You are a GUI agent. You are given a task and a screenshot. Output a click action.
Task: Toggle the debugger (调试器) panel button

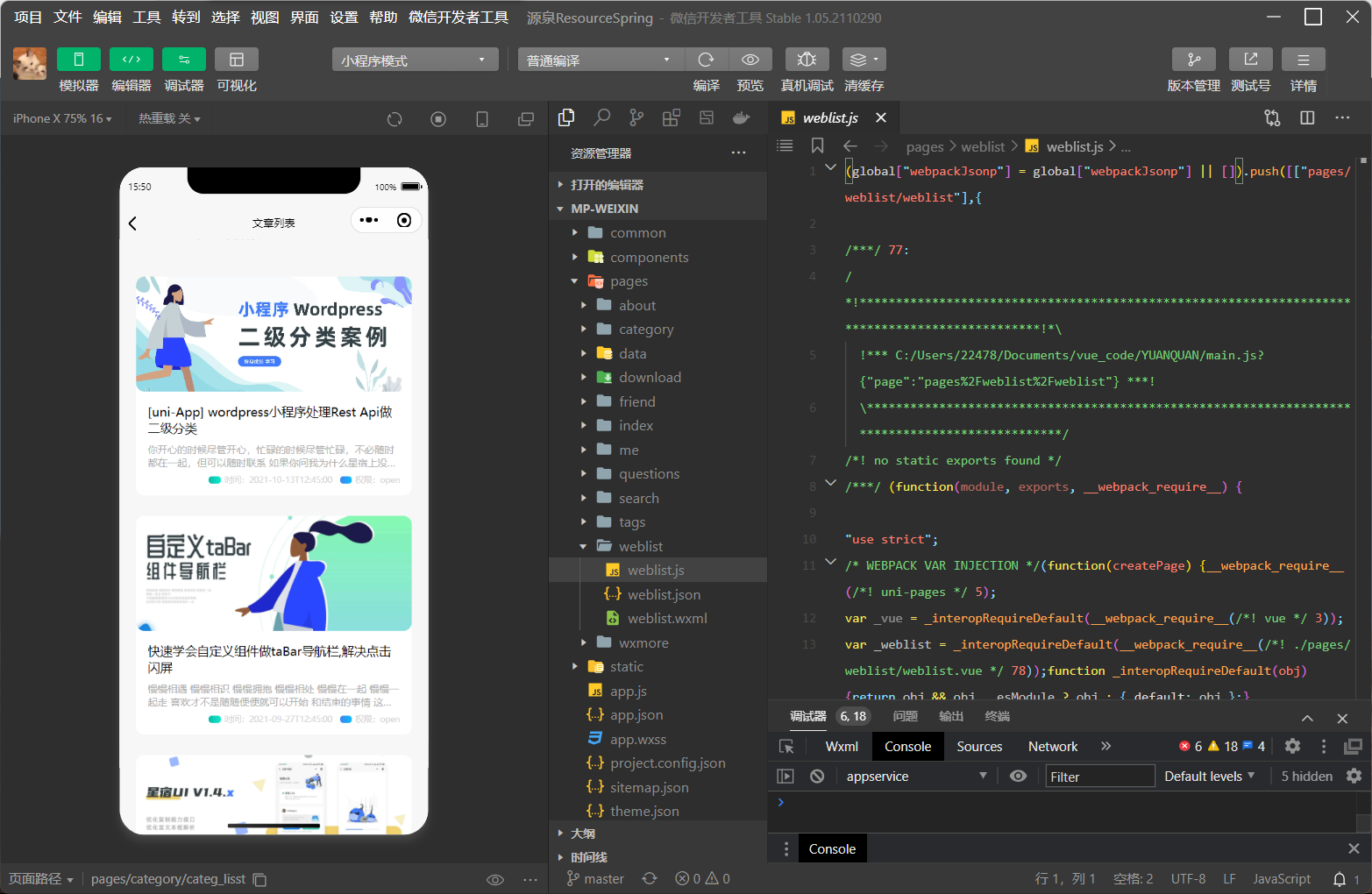click(184, 60)
